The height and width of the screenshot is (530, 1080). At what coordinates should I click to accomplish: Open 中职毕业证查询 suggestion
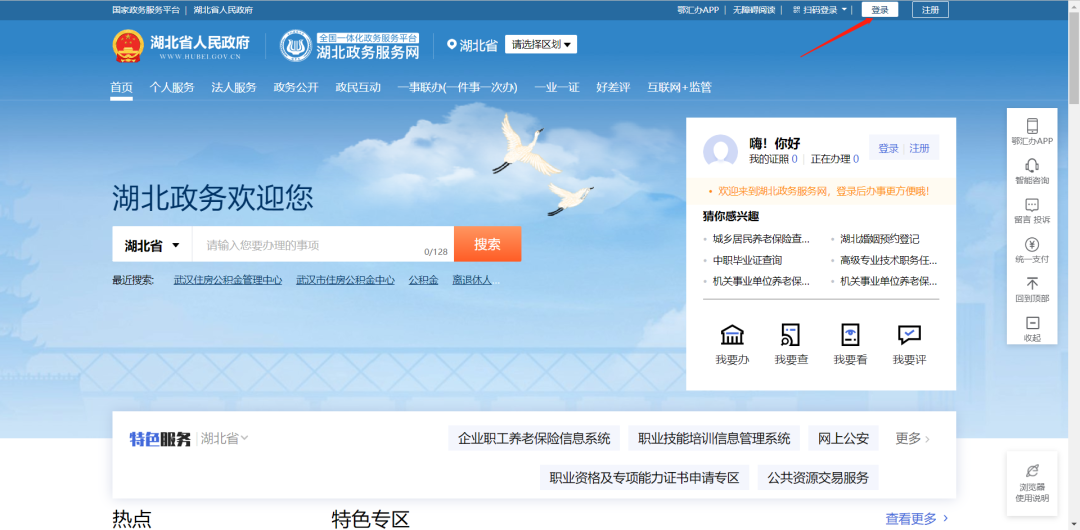point(747,261)
